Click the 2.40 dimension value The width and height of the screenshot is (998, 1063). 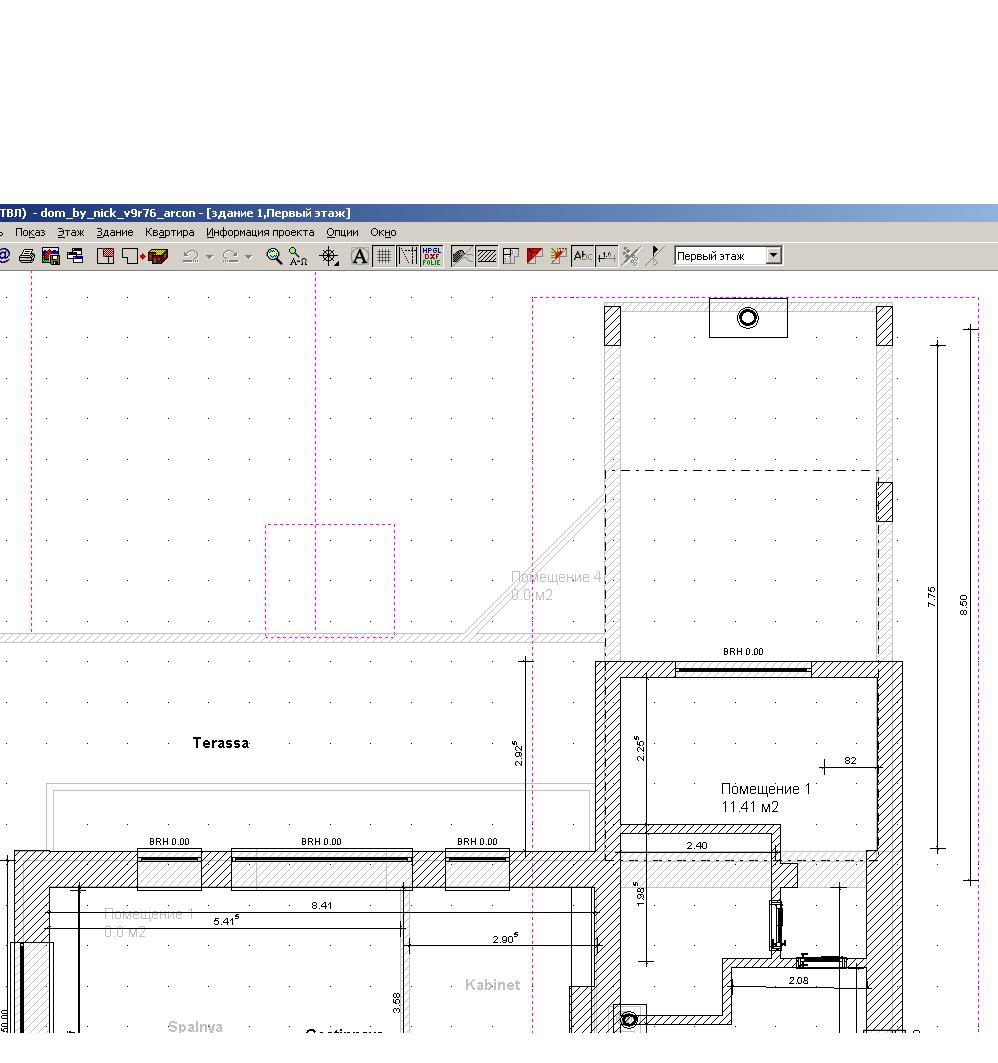(x=697, y=845)
